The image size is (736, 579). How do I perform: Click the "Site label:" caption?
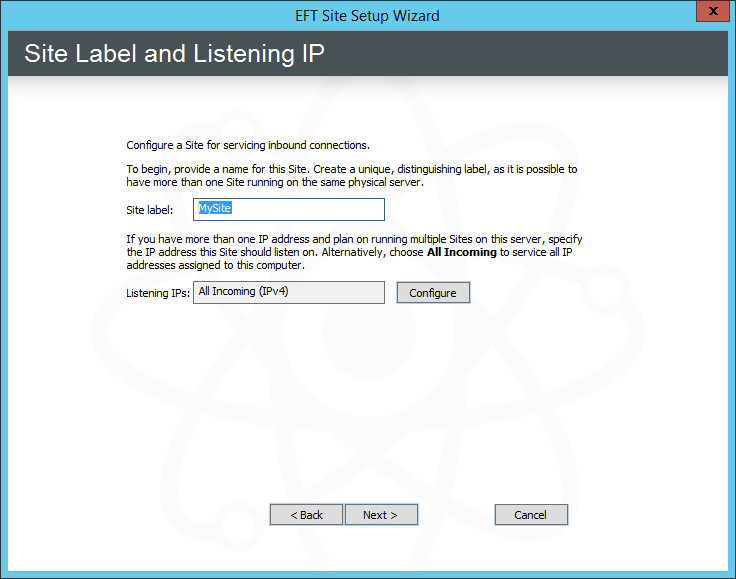(x=150, y=210)
